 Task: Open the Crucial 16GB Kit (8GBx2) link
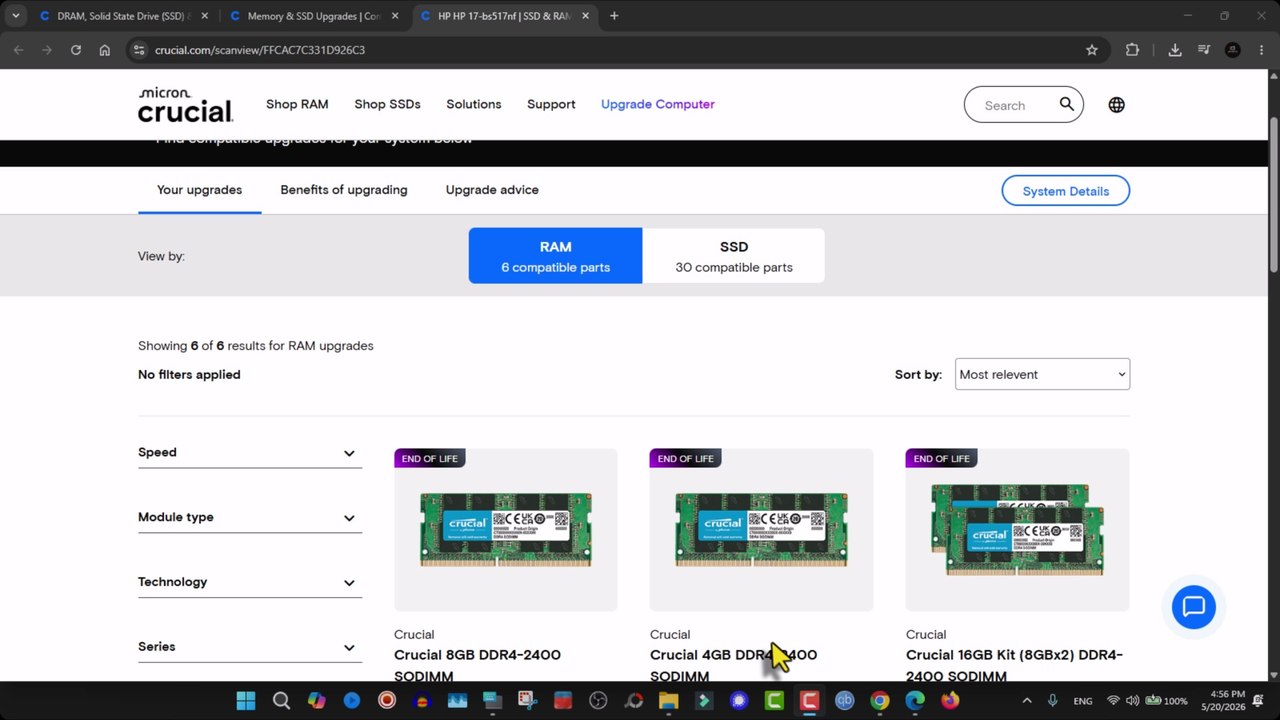click(x=1014, y=665)
